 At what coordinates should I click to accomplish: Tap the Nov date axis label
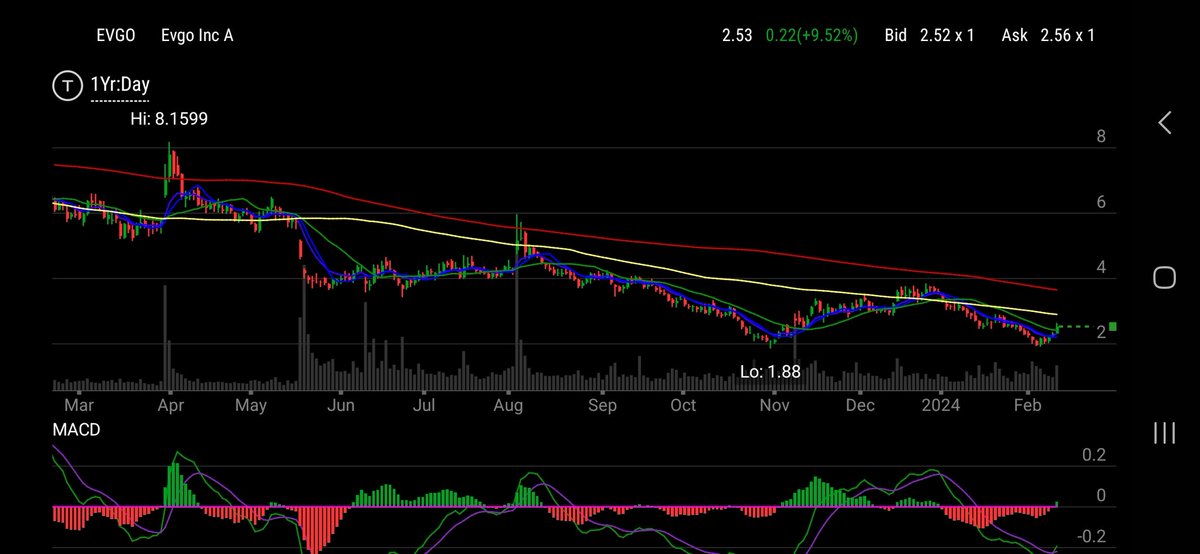tap(774, 405)
